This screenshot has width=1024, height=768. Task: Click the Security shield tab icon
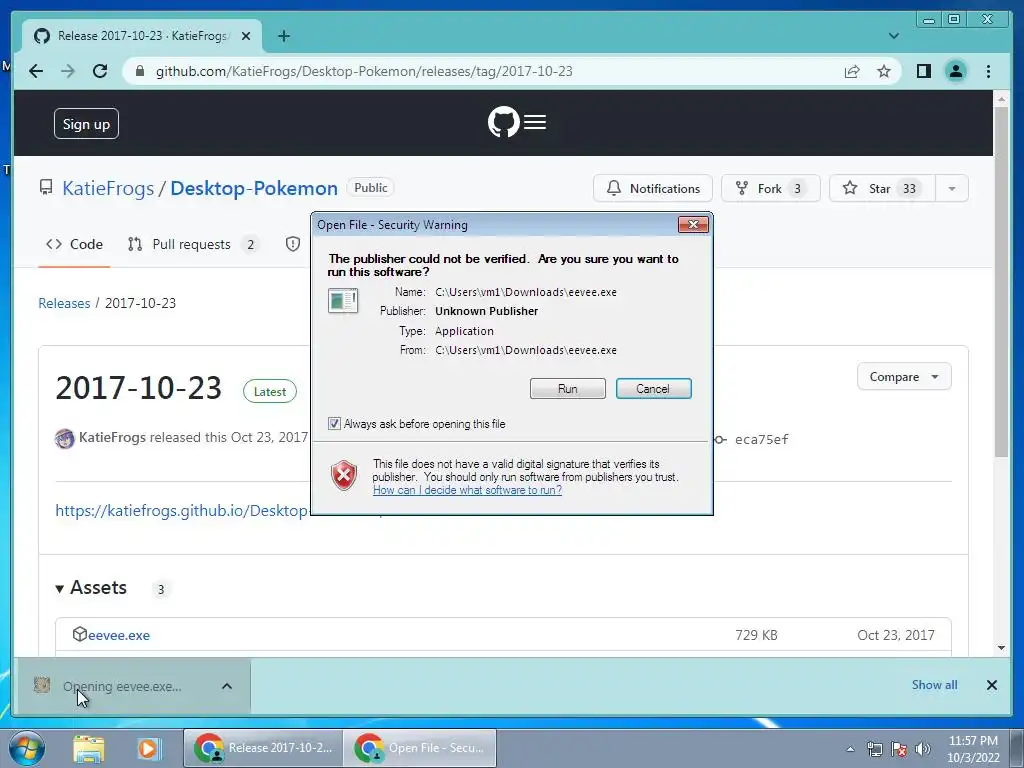point(293,244)
